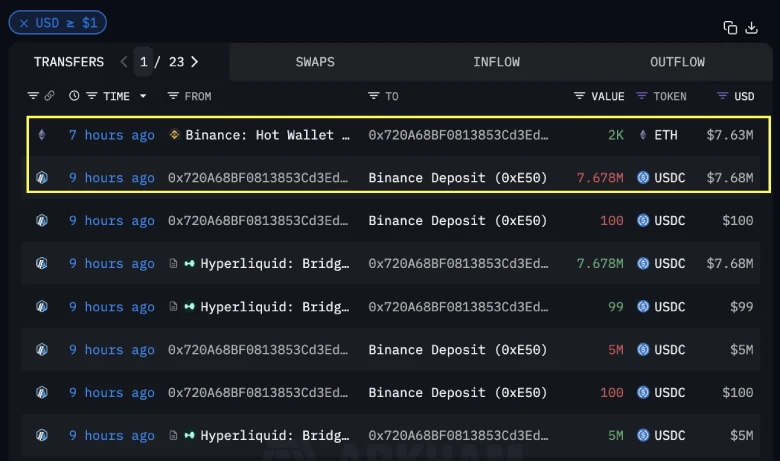Download the transfers table data

point(751,28)
